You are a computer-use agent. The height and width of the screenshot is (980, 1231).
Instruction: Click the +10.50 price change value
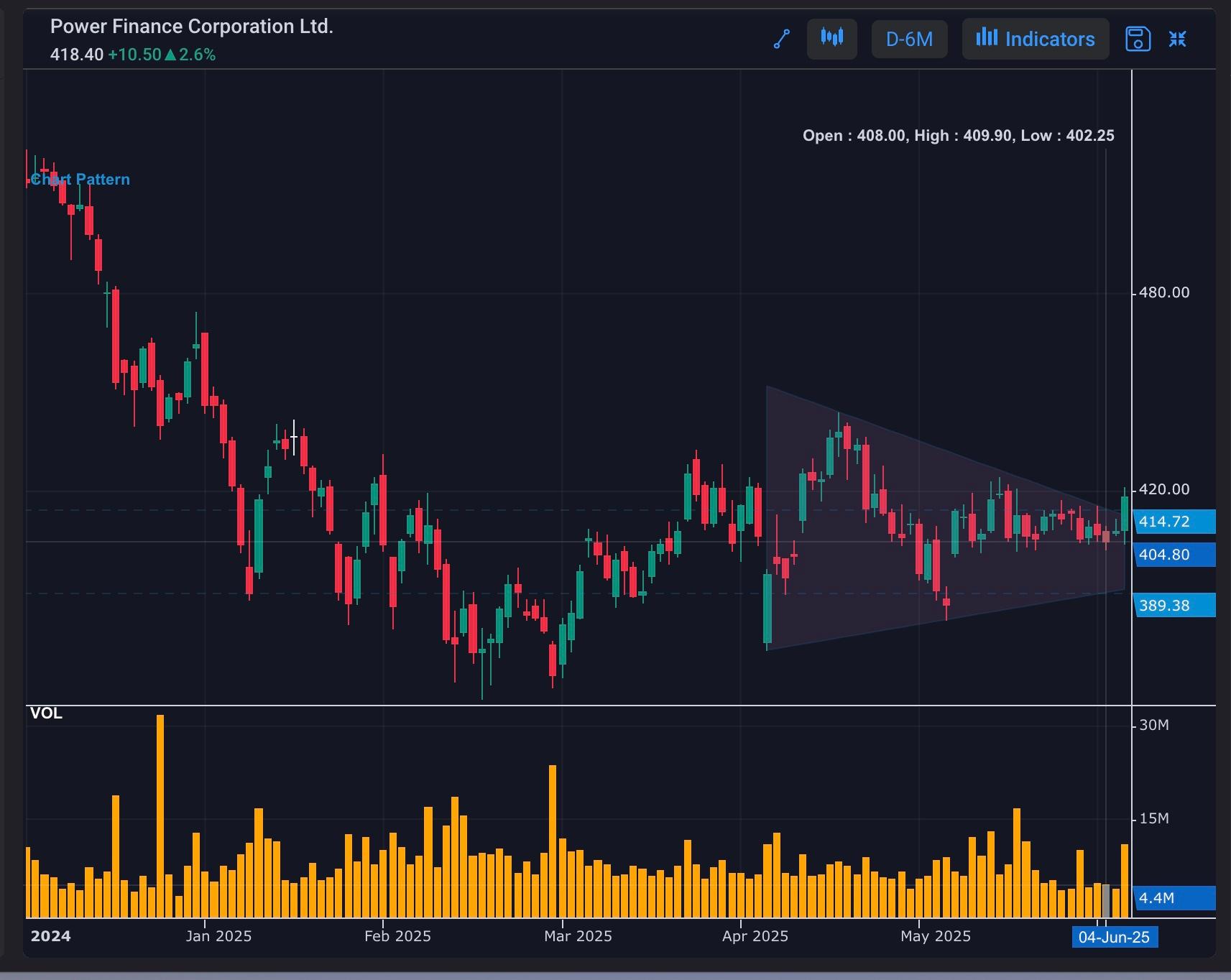click(x=134, y=55)
